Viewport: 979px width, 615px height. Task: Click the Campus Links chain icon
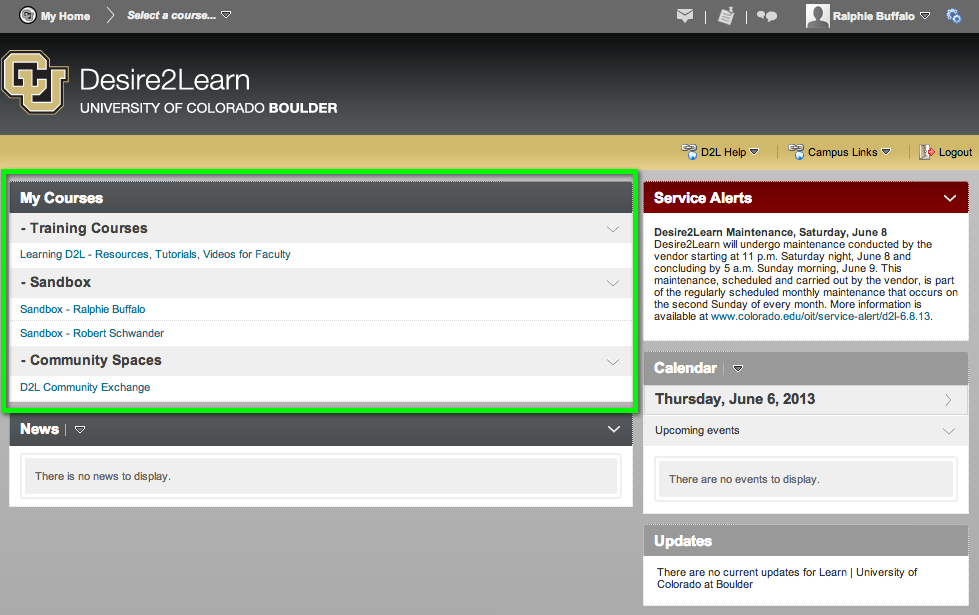pyautogui.click(x=796, y=151)
